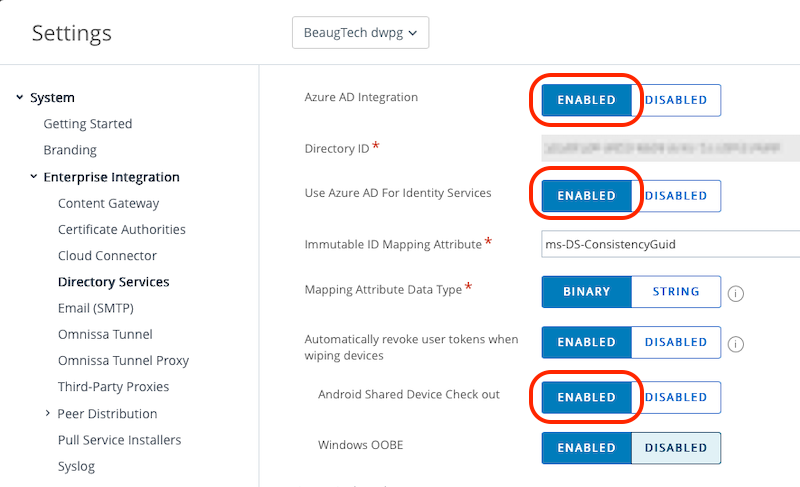Disable Android Shared Device Check out

(x=676, y=397)
